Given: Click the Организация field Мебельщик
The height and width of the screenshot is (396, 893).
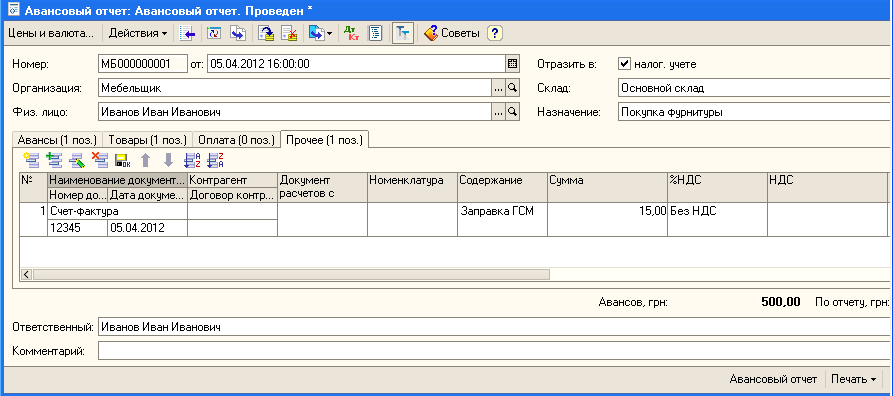Looking at the screenshot, I should coord(294,88).
